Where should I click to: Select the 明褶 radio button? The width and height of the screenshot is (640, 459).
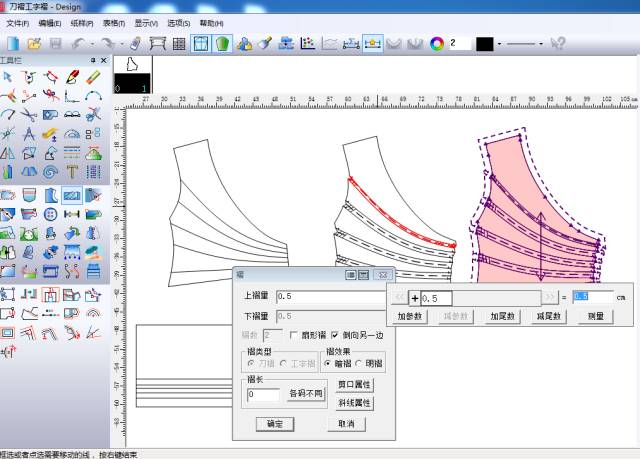(x=358, y=364)
